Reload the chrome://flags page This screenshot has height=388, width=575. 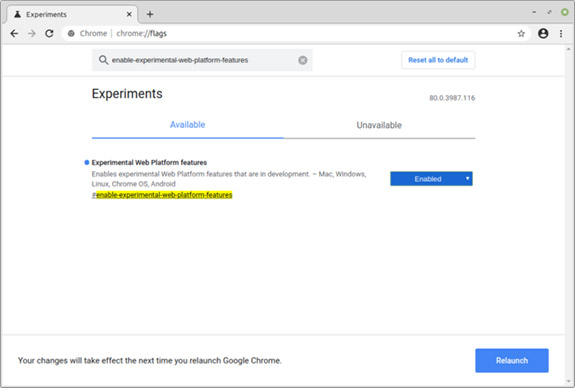tap(49, 33)
